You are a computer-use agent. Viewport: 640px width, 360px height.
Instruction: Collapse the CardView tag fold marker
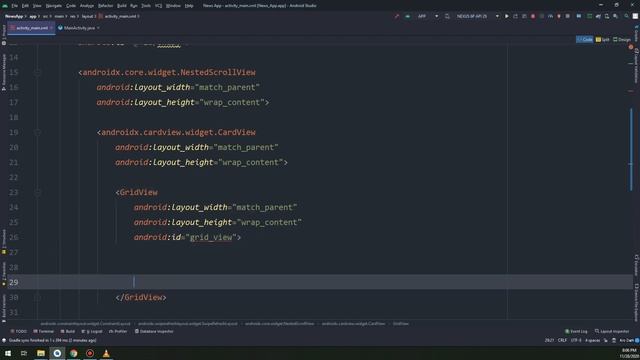[38, 133]
